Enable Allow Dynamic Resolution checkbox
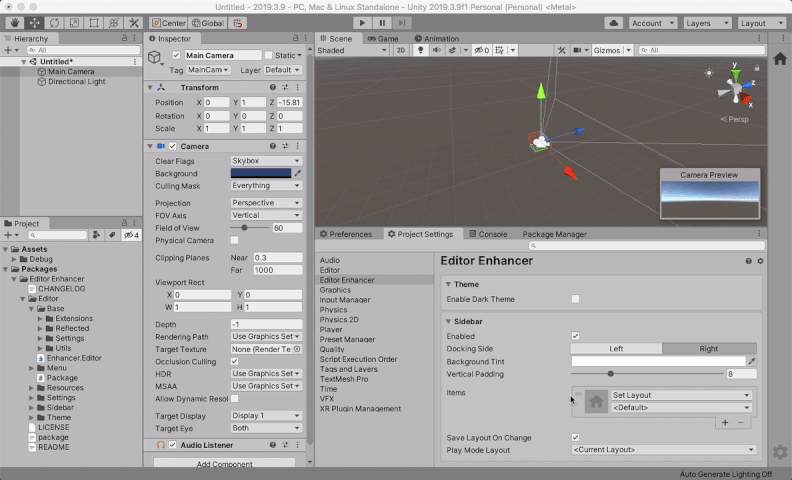Screen dimensions: 792x480 [234, 399]
